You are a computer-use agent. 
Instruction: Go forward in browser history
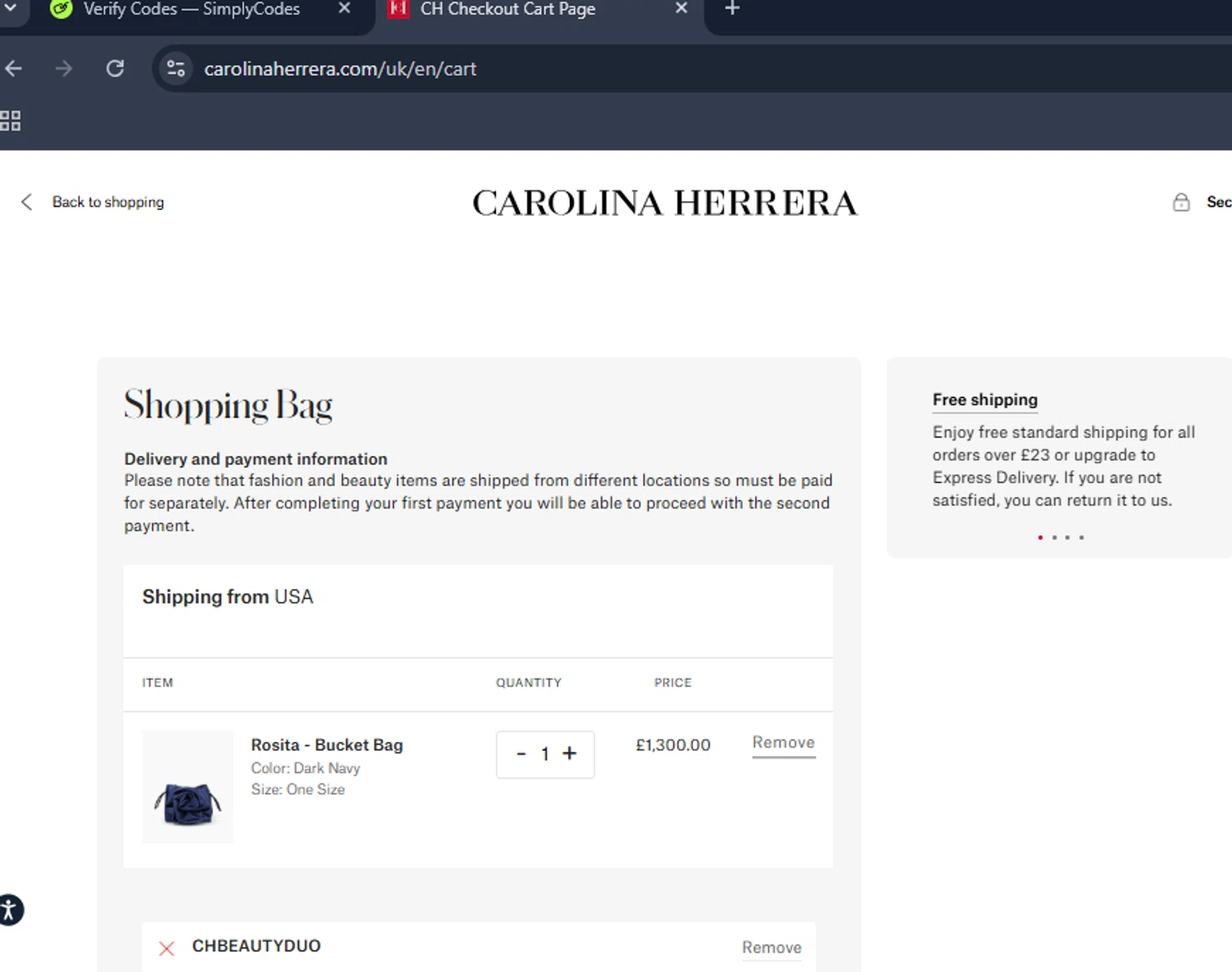pos(63,69)
